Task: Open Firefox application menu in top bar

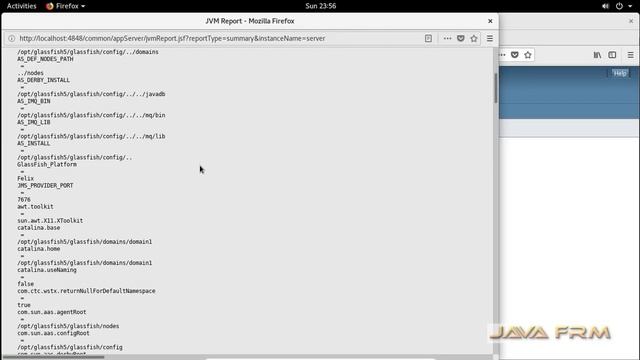Action: [x=65, y=6]
